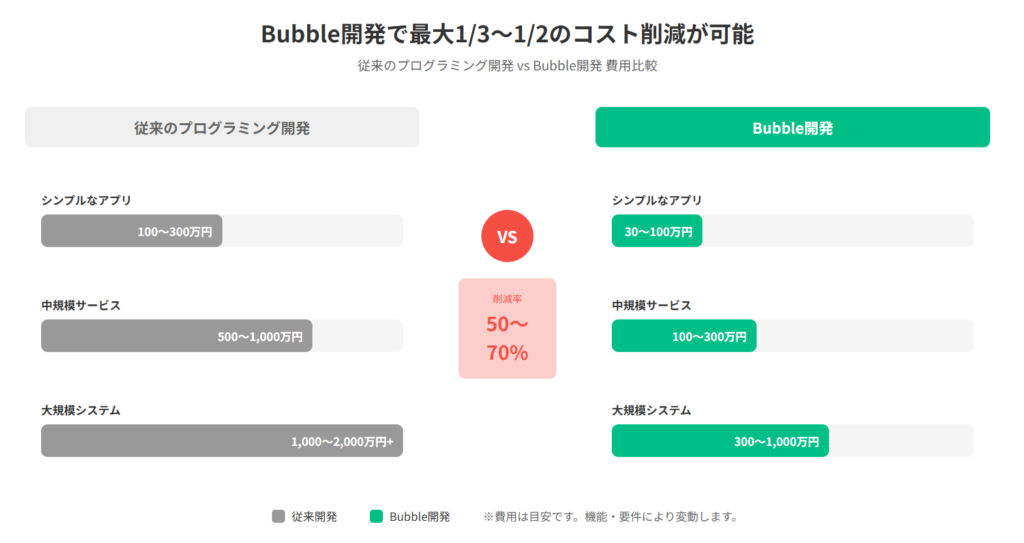Click the green 300〜1,000万円 bar
The height and width of the screenshot is (543, 1024).
720,441
